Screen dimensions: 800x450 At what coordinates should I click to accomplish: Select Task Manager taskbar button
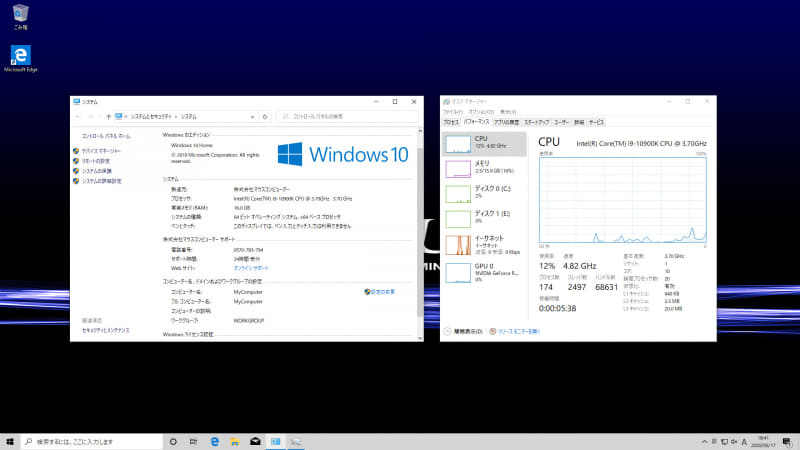(296, 441)
